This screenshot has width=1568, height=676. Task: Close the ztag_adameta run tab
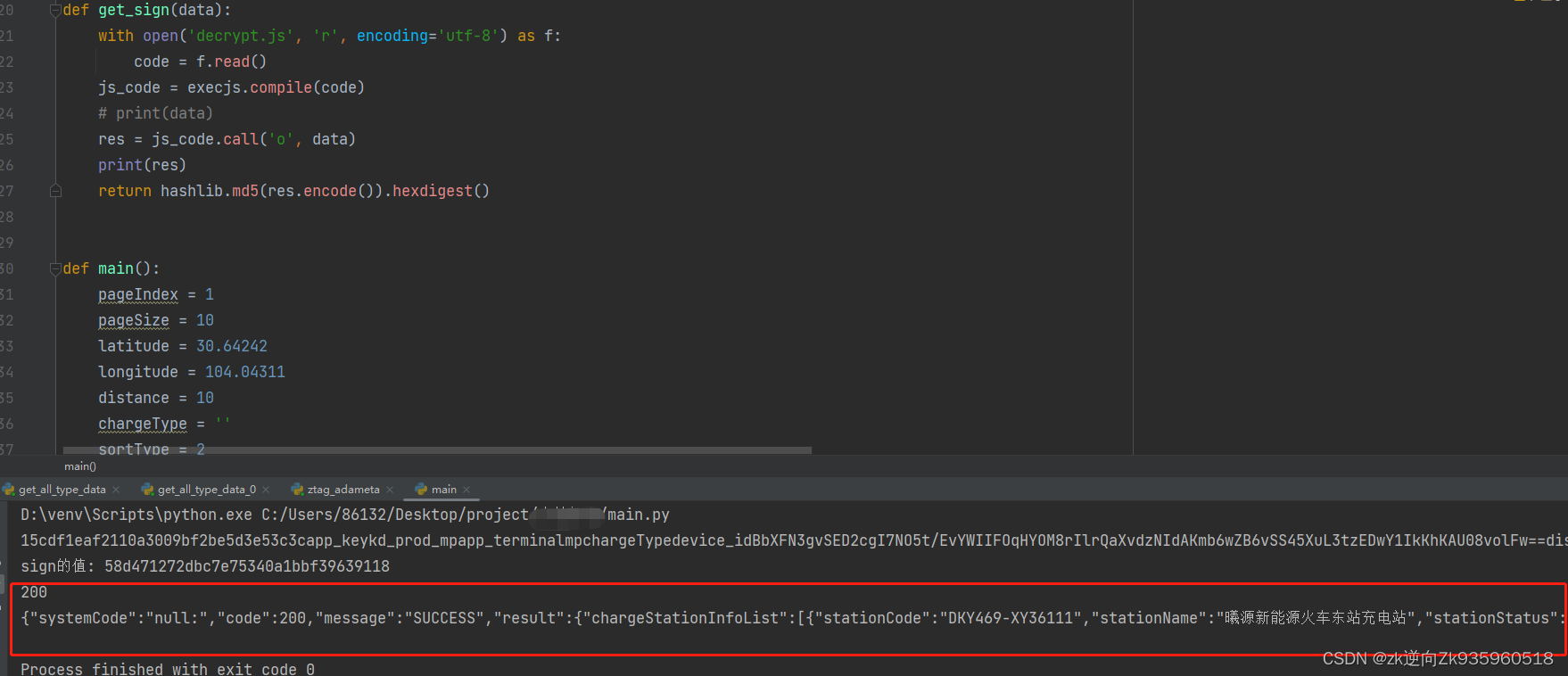(x=390, y=490)
